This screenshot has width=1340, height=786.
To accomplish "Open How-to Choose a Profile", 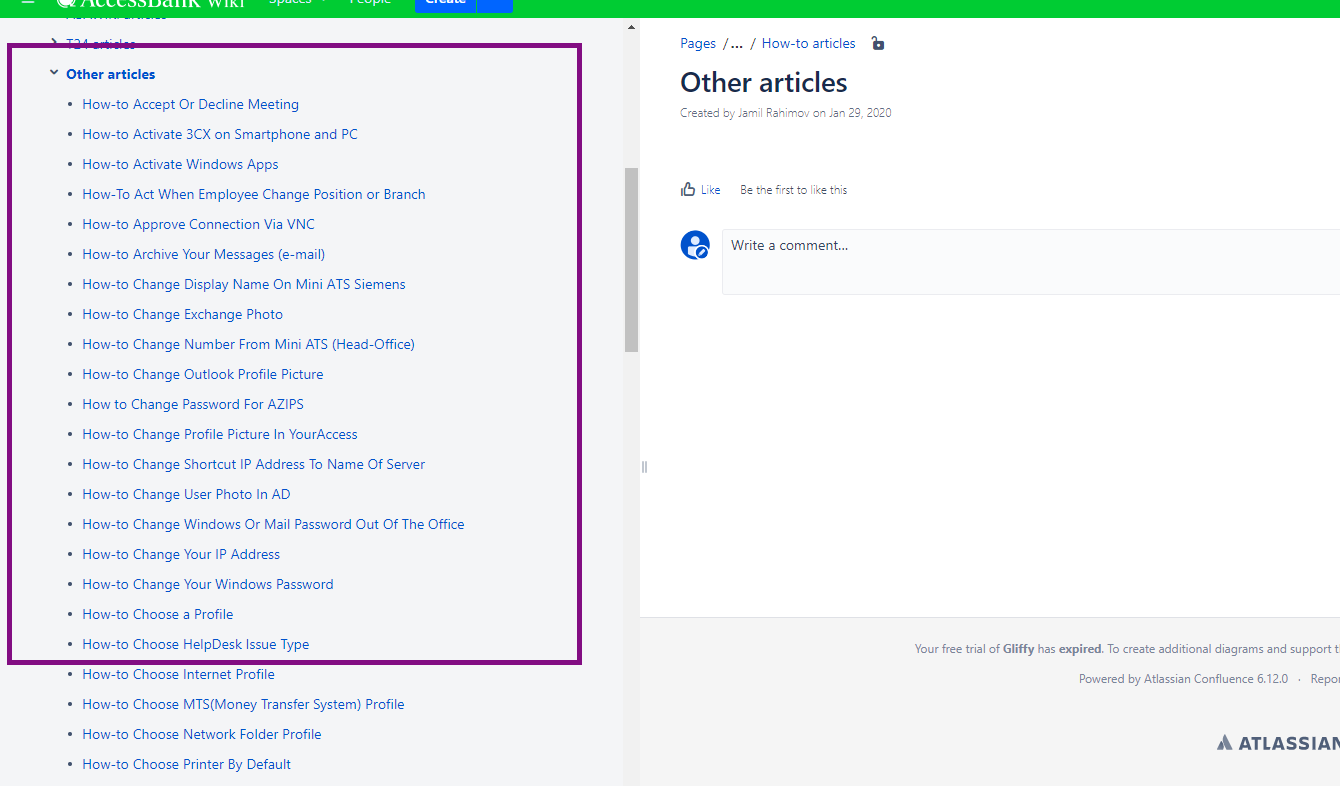I will (158, 614).
